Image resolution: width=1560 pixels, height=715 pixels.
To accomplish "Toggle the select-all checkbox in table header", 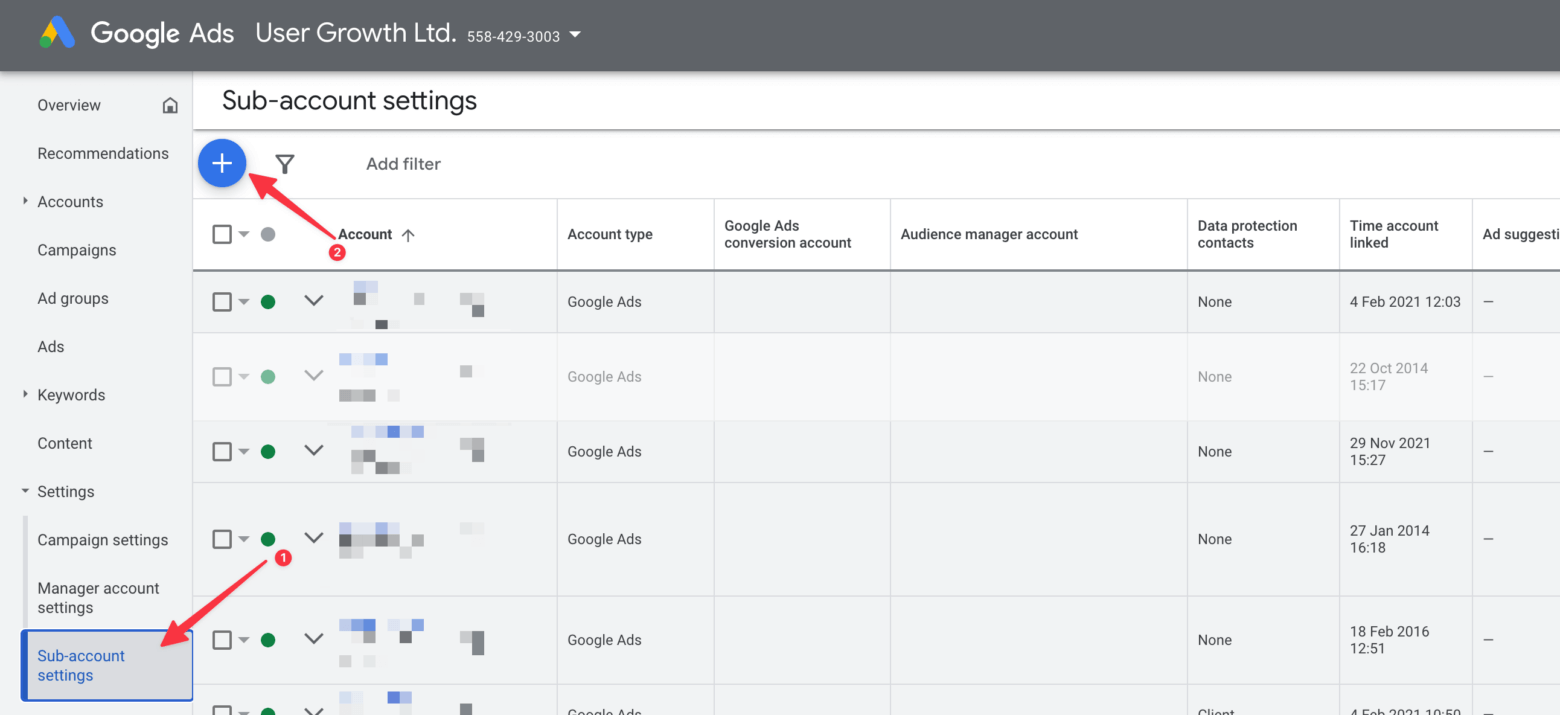I will click(x=222, y=235).
